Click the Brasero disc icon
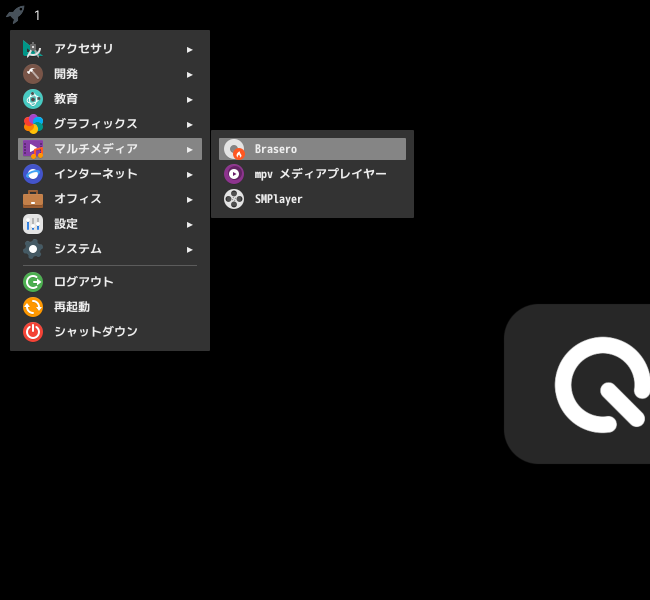This screenshot has width=650, height=600. pos(234,149)
